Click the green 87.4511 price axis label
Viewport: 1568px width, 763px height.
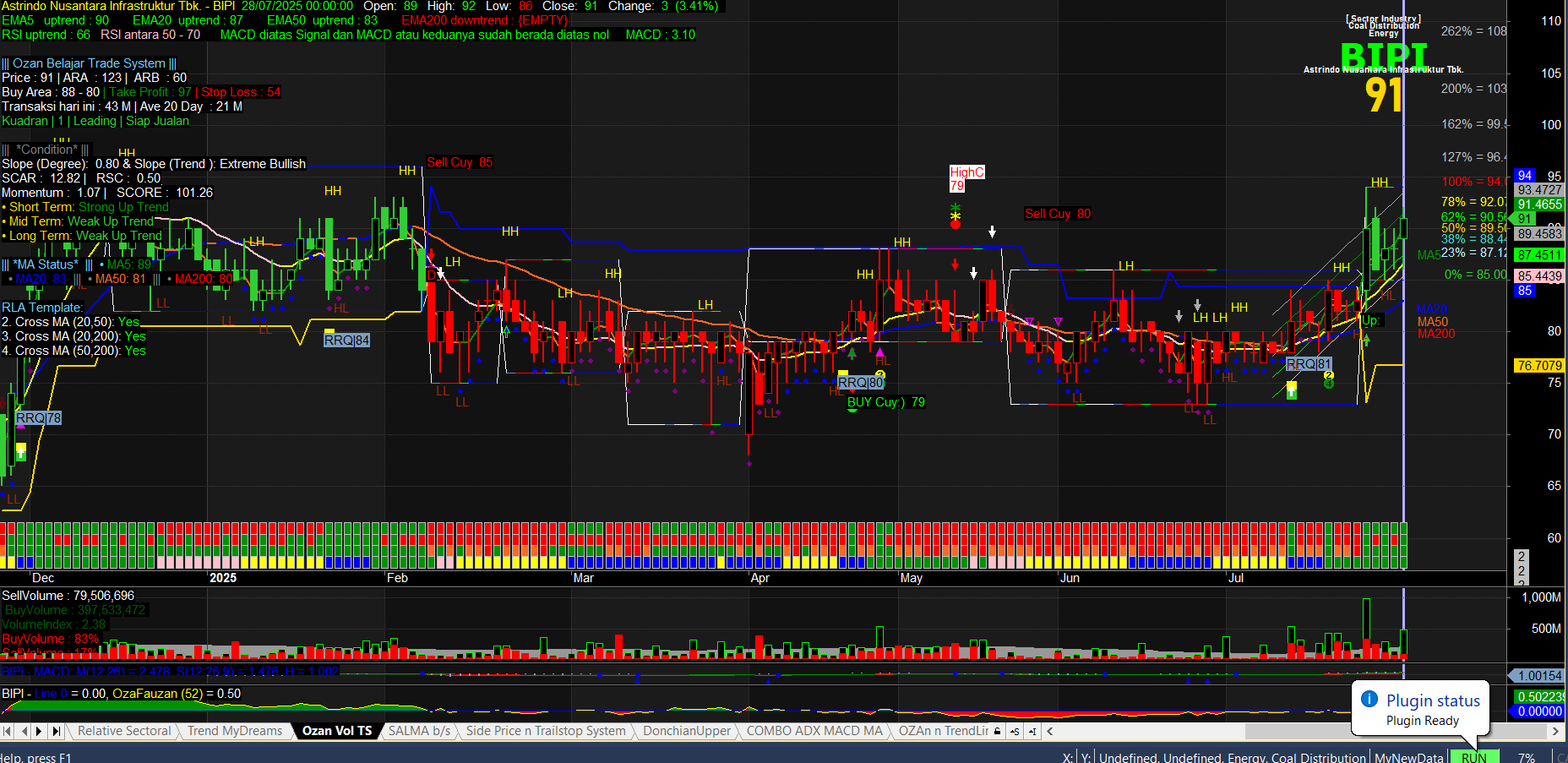point(1539,254)
